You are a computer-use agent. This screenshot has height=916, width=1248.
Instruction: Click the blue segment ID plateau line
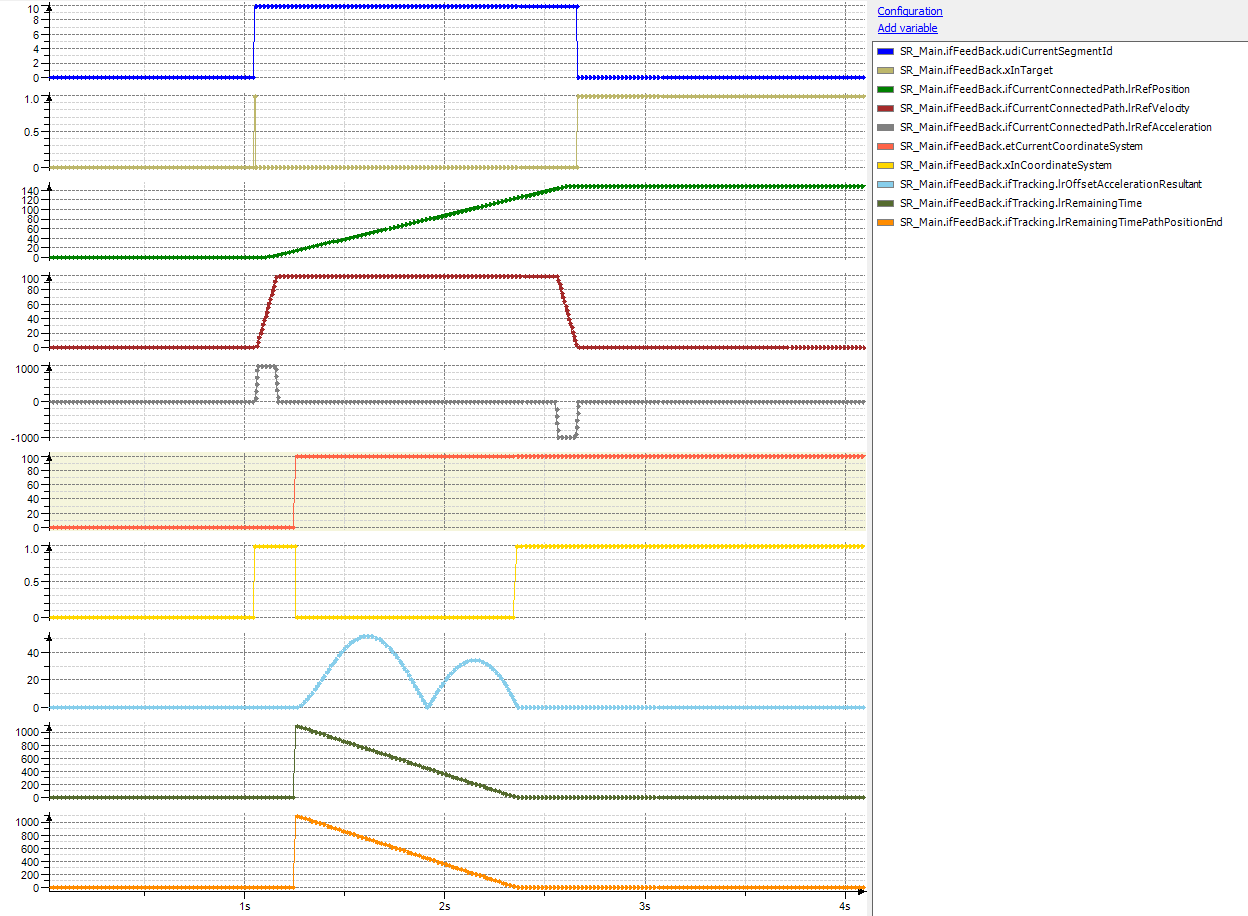point(415,7)
